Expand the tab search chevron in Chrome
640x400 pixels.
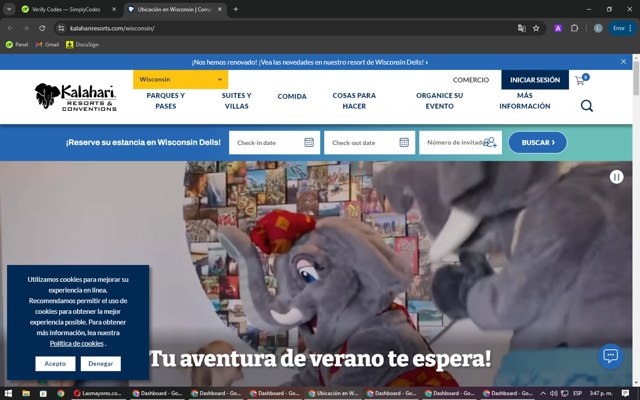9,9
